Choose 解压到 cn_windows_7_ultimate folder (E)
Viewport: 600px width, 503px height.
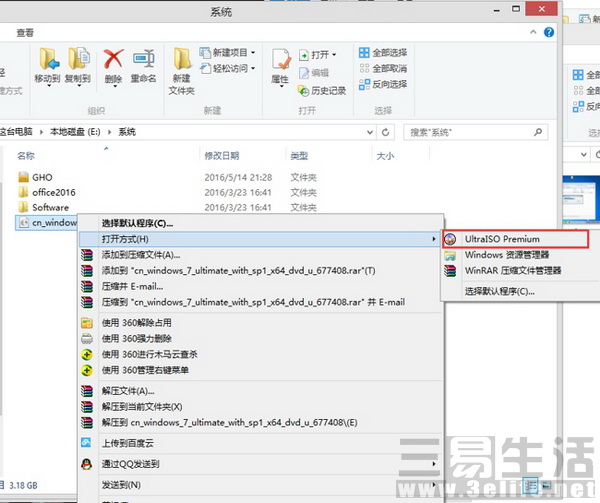pos(260,422)
